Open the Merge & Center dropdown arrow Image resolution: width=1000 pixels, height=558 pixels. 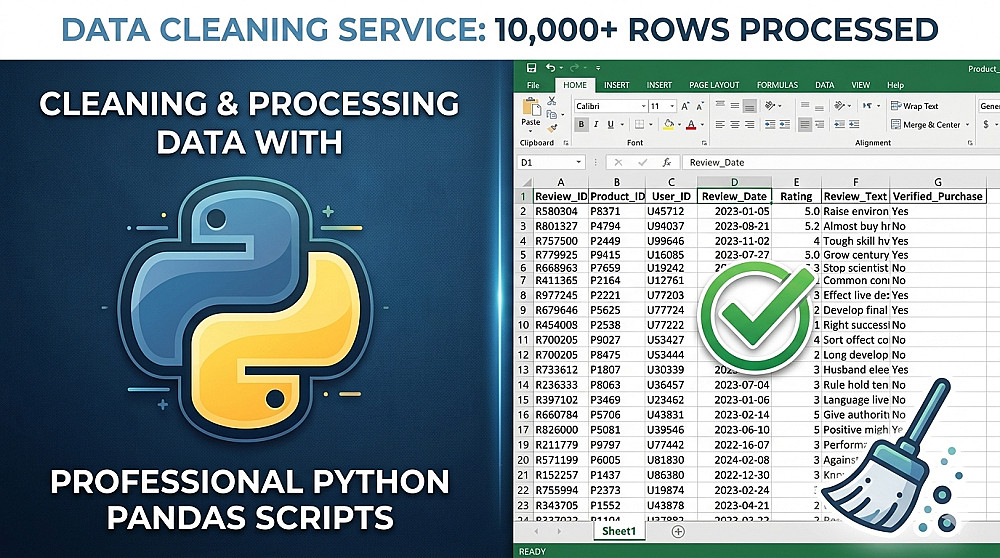(x=967, y=124)
